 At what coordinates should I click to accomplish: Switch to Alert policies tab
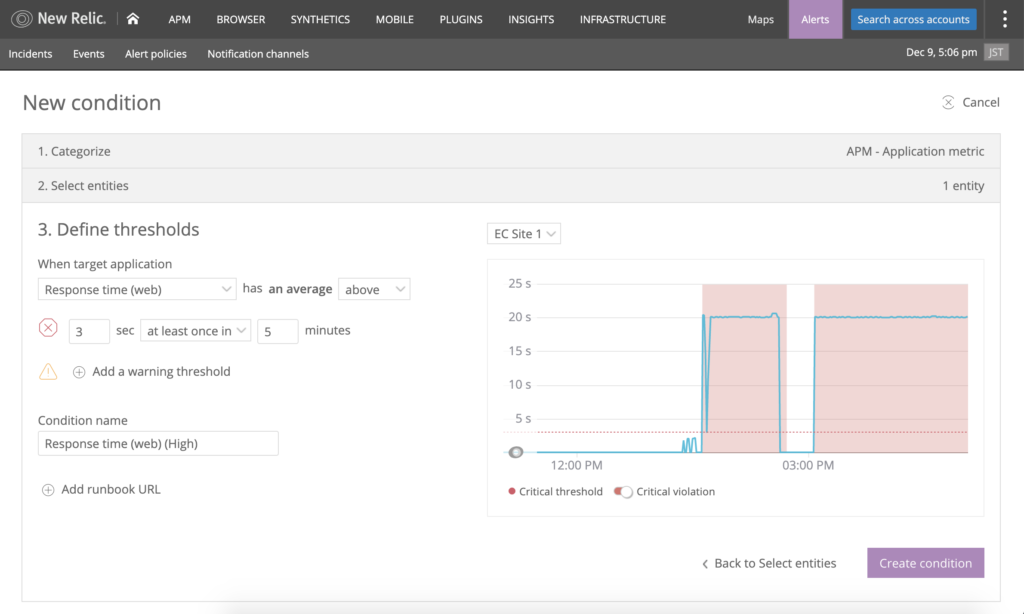click(x=156, y=54)
